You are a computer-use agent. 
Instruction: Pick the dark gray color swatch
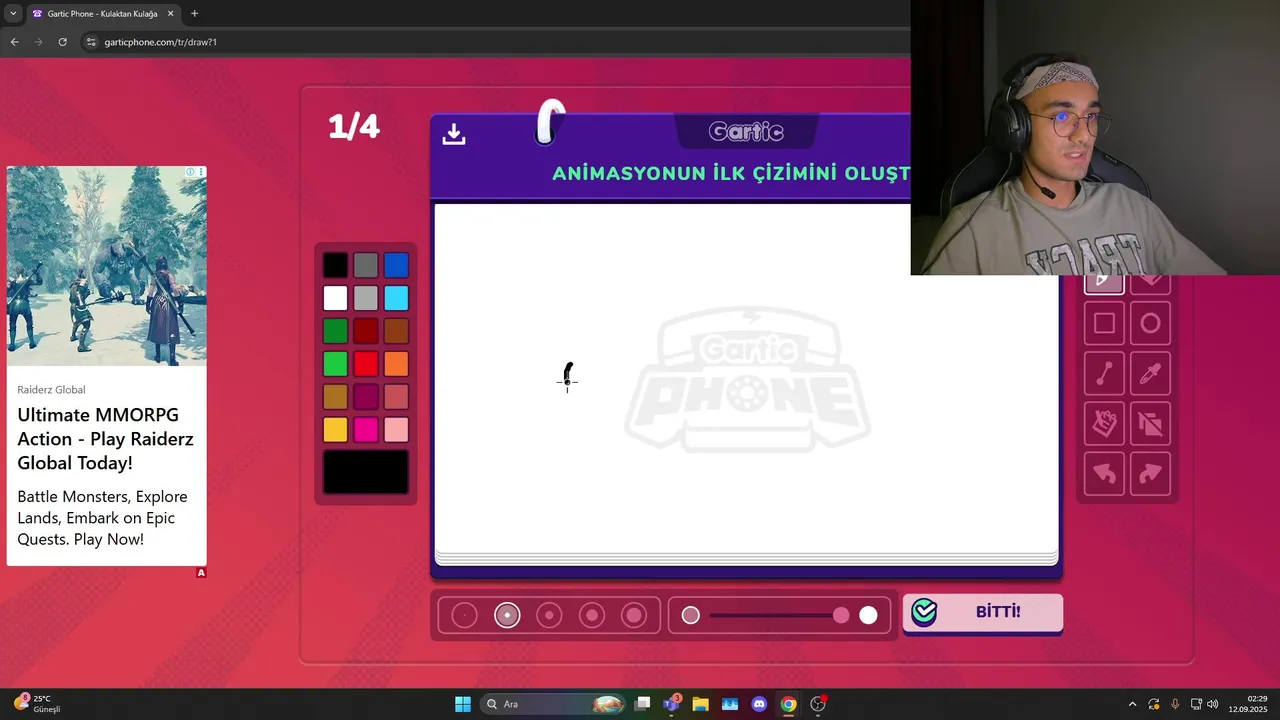[x=366, y=265]
